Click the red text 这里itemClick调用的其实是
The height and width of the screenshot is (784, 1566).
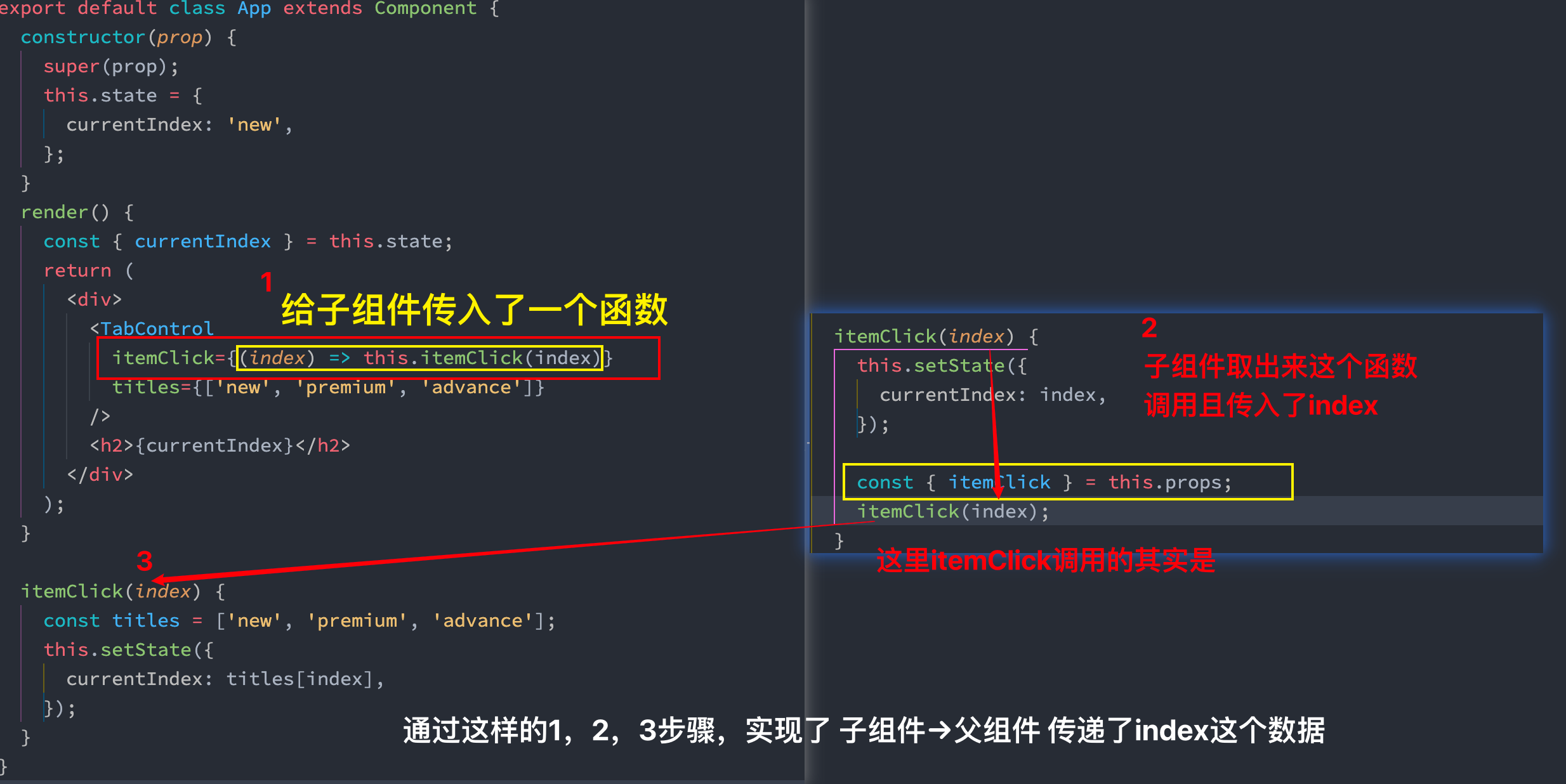click(x=1045, y=561)
